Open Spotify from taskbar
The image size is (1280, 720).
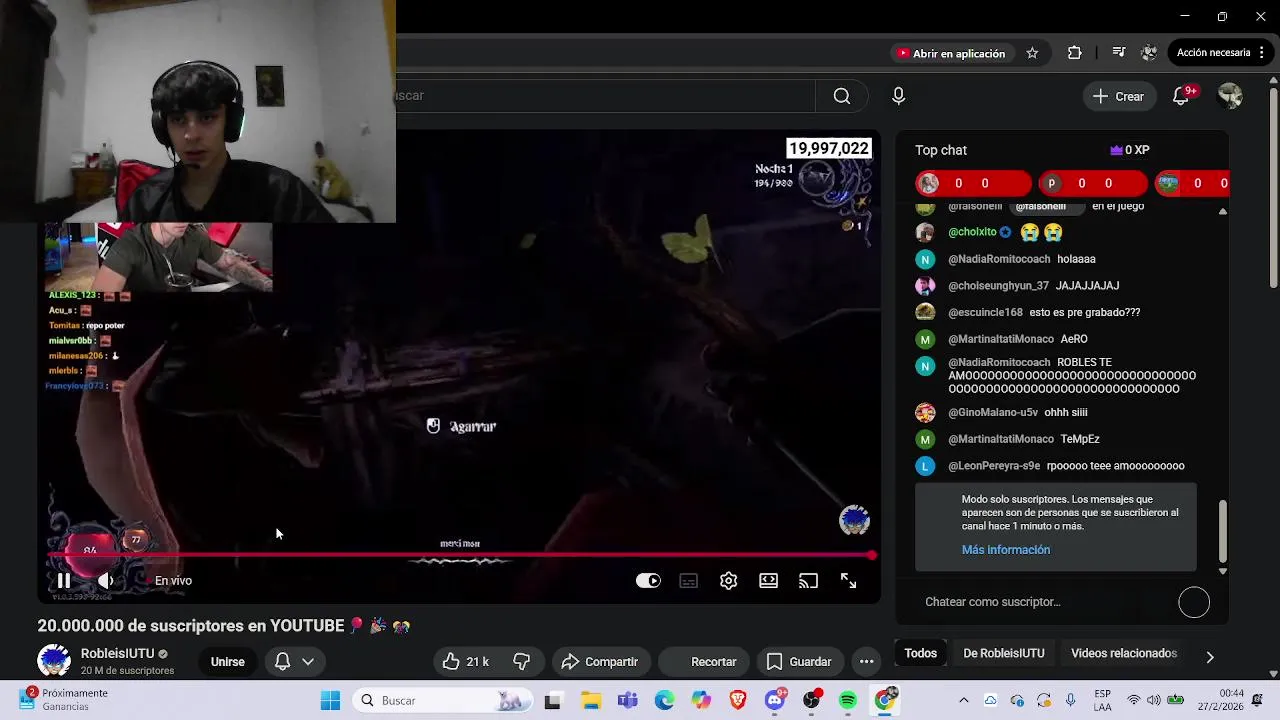point(848,700)
